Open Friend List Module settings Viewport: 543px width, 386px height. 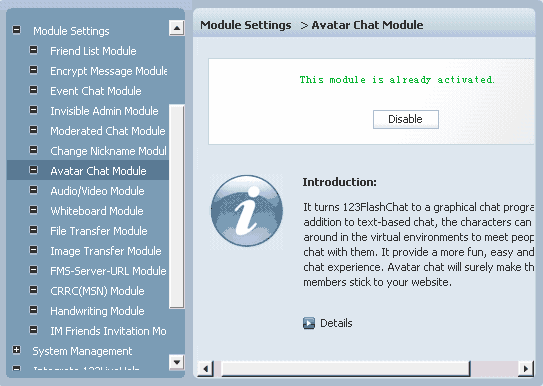(x=93, y=51)
